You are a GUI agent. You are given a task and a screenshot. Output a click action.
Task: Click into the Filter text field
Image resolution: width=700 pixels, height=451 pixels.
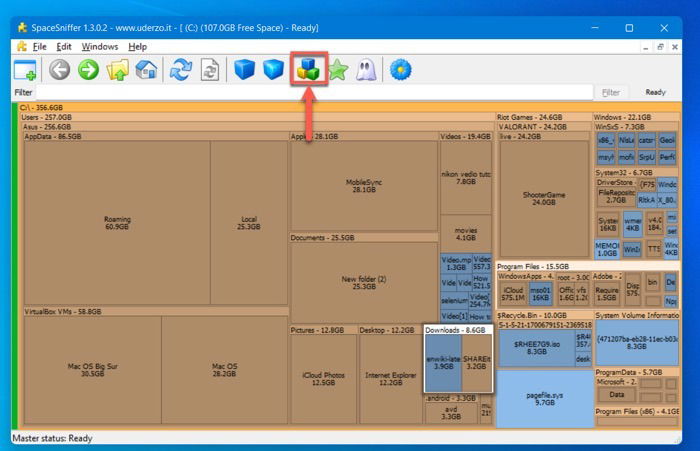click(x=314, y=92)
